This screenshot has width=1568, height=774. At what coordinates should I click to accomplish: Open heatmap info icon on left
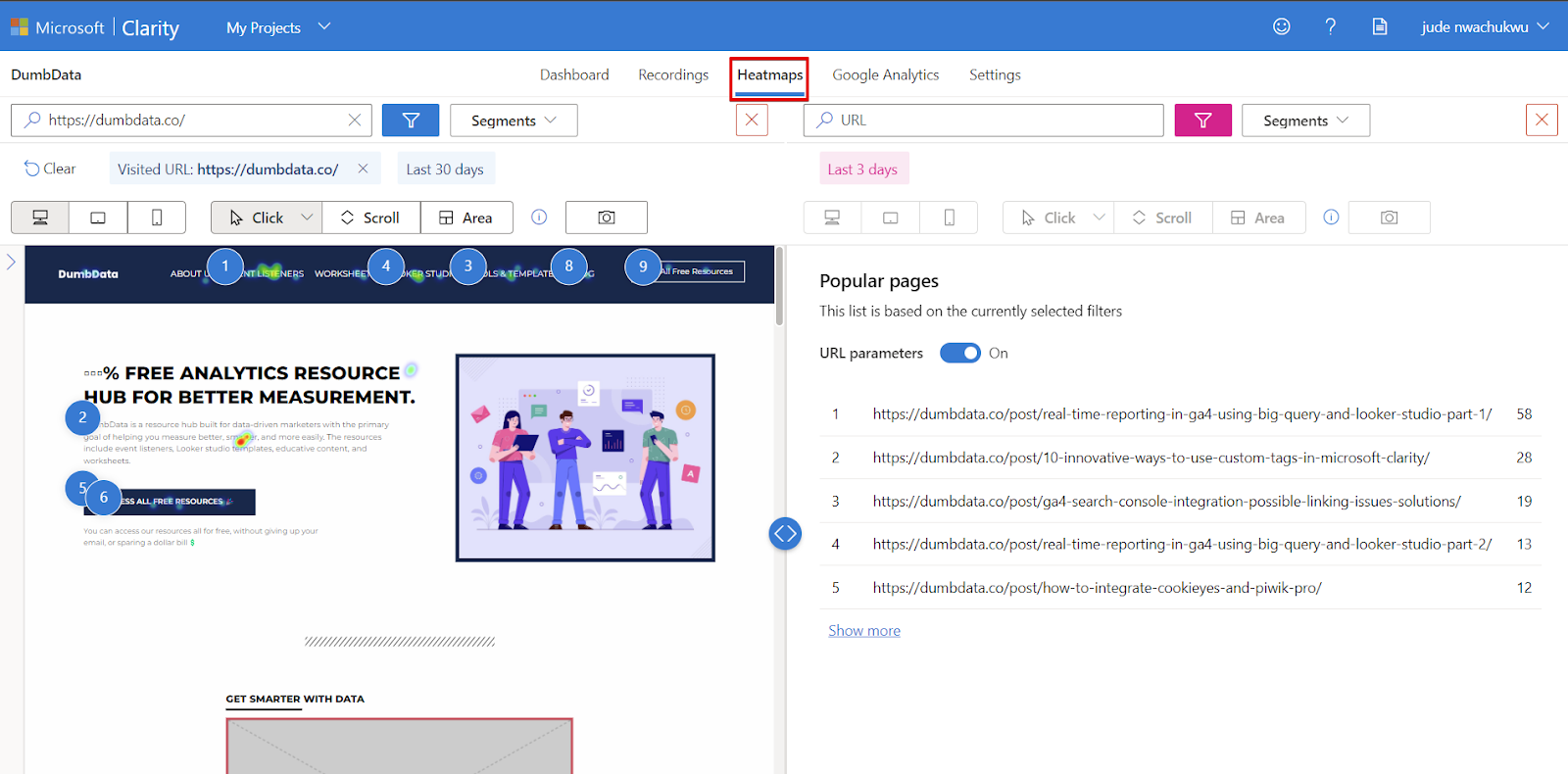point(539,217)
